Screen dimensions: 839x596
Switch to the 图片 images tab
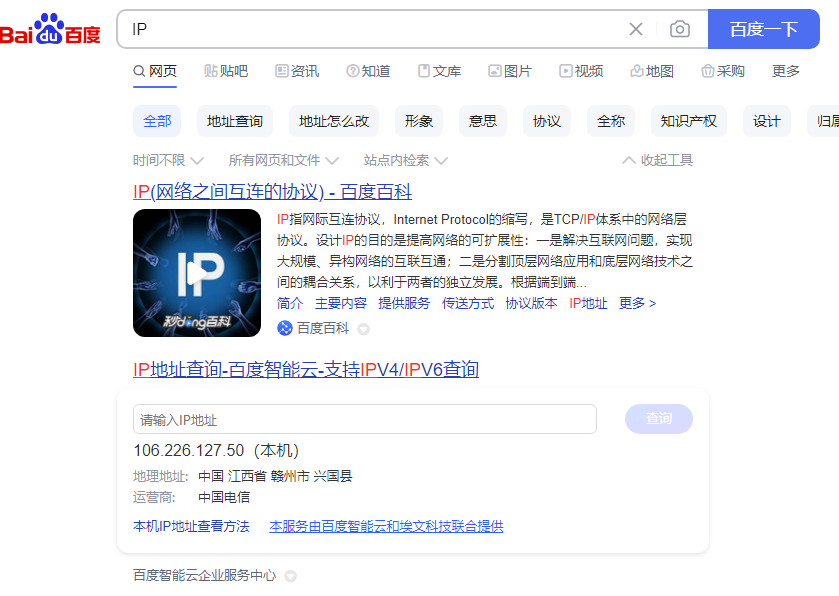tap(510, 71)
